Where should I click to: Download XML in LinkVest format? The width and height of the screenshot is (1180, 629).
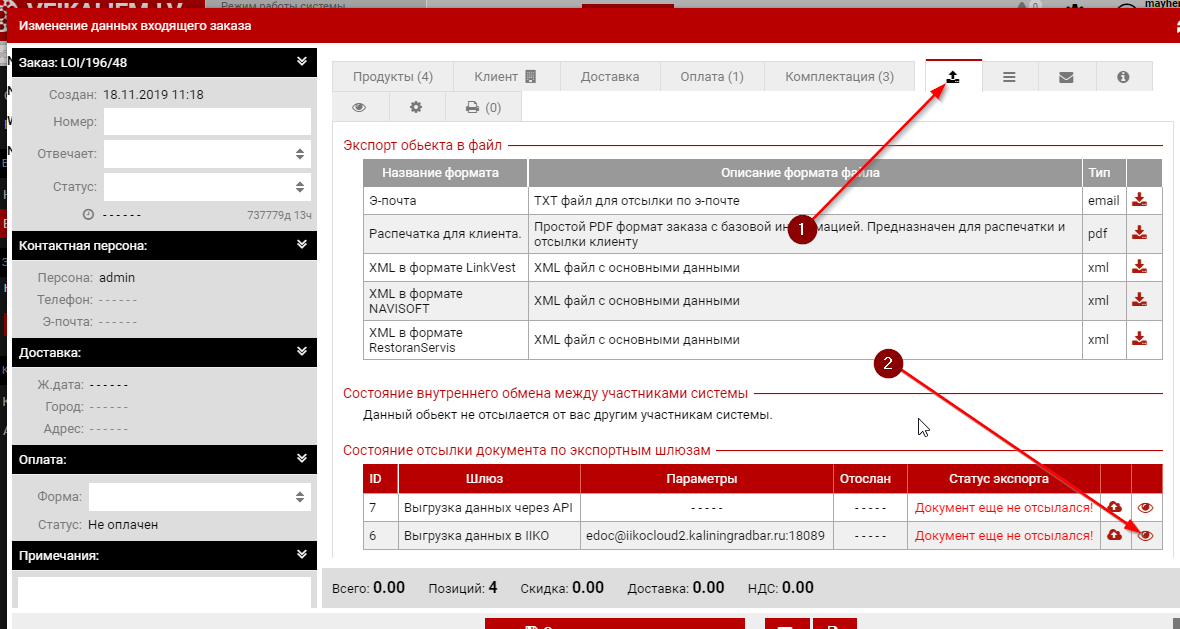[1139, 267]
